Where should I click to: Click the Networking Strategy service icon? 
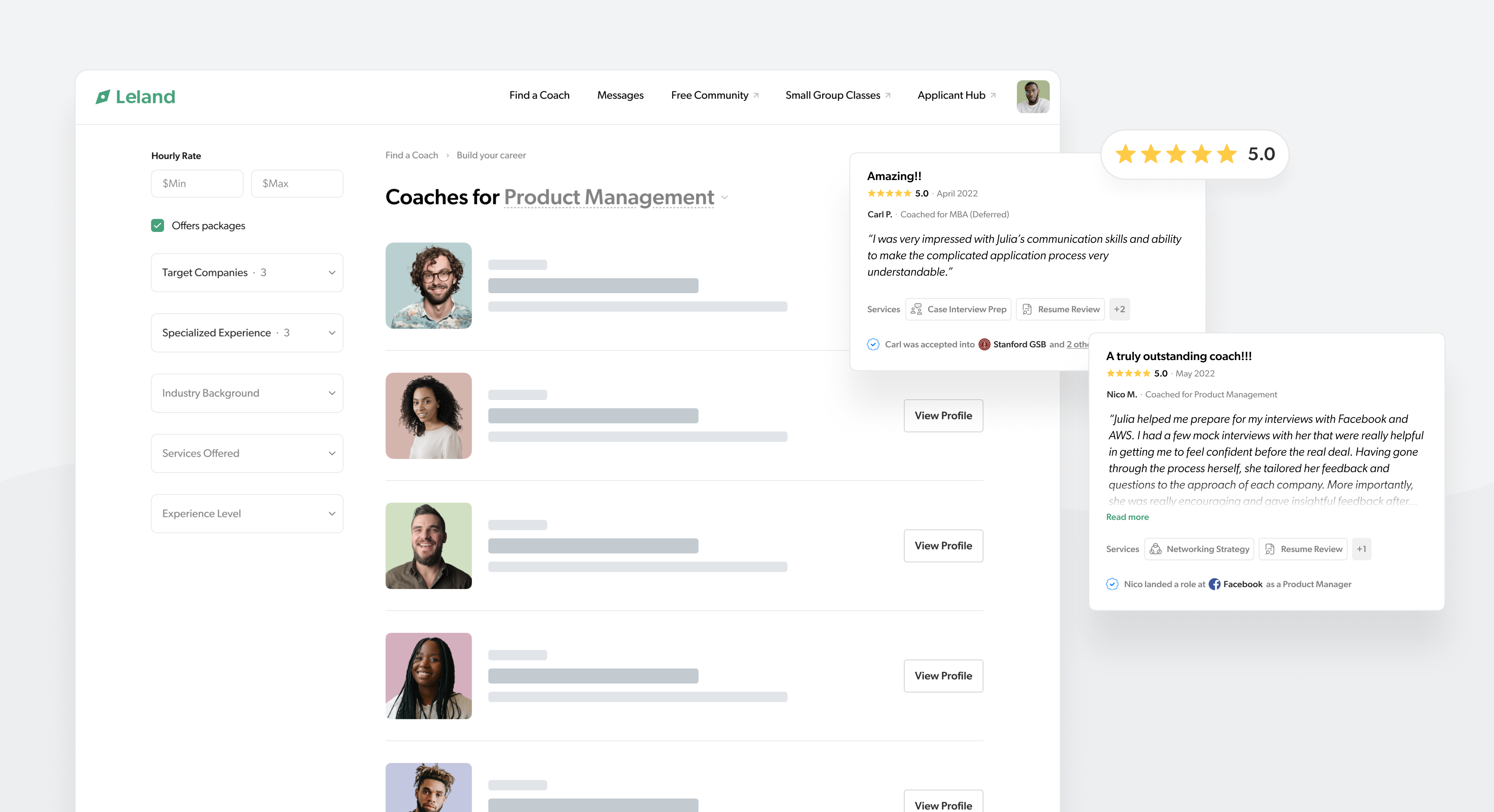1155,549
